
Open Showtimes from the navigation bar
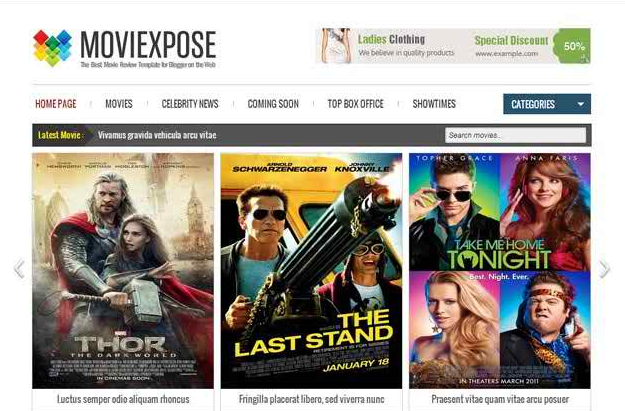coord(434,104)
